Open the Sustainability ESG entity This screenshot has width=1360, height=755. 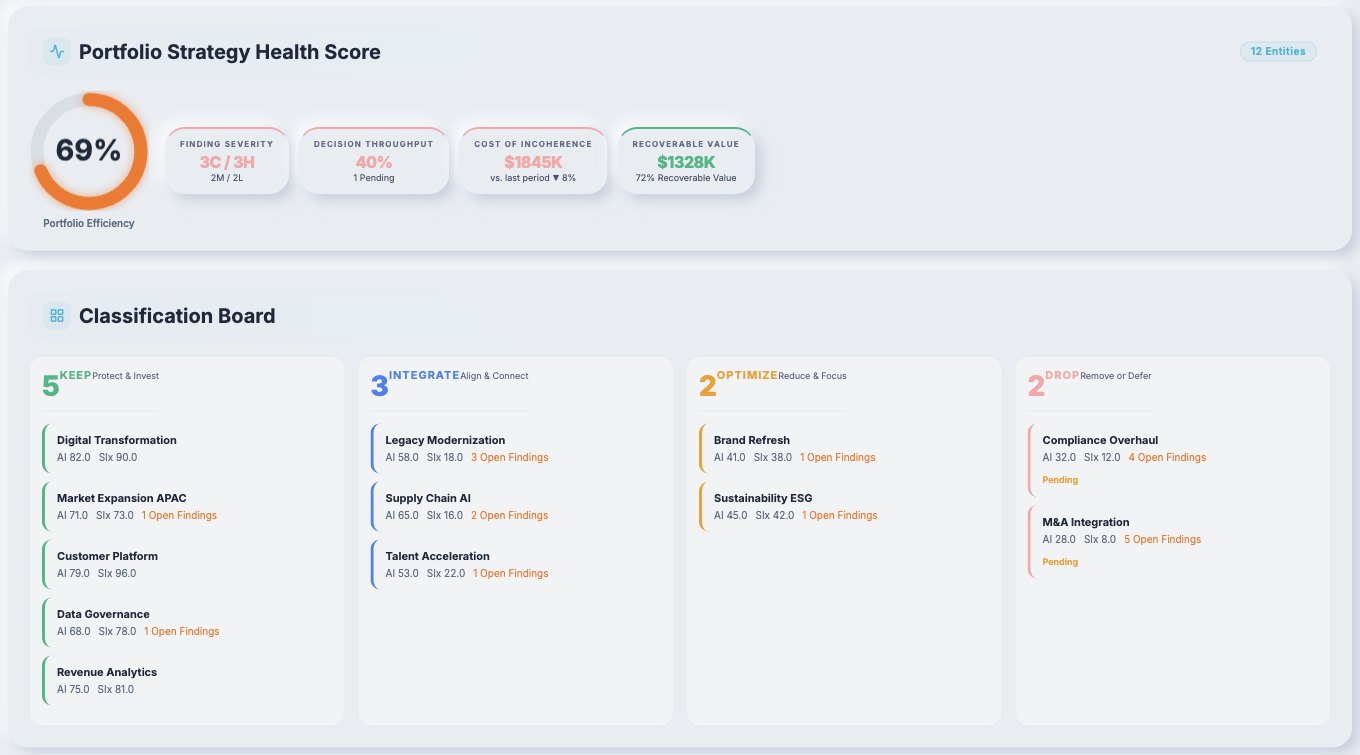point(843,506)
